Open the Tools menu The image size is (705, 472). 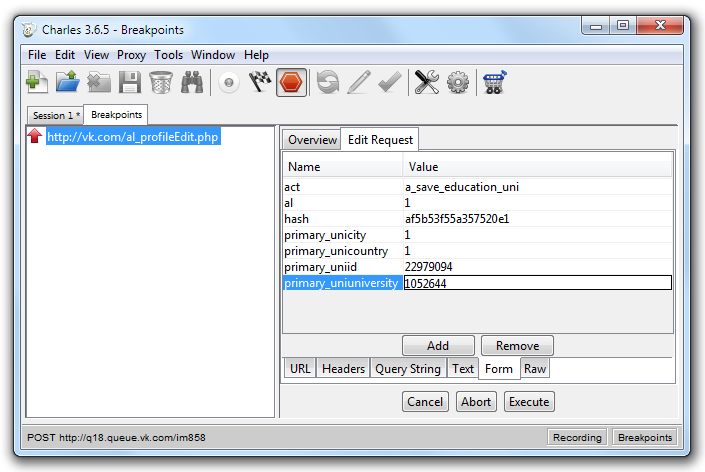click(x=169, y=55)
